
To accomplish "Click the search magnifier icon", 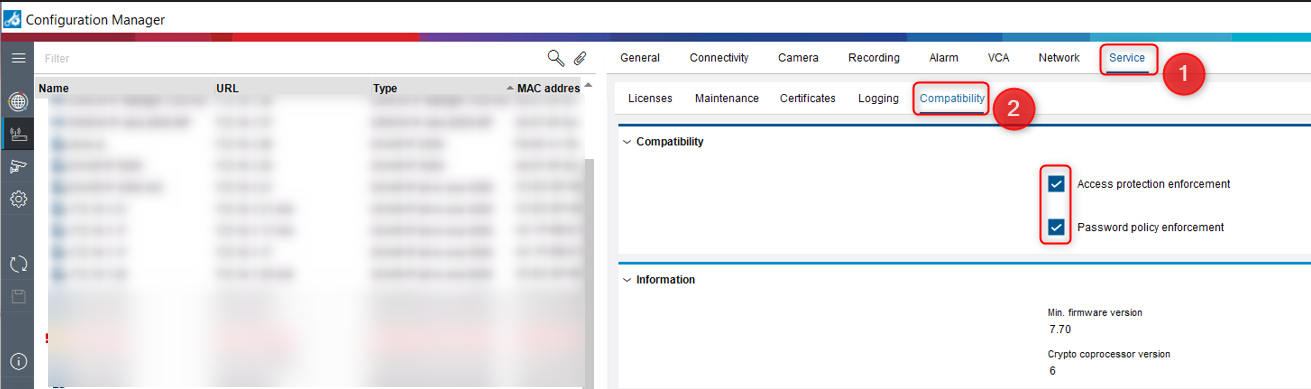I will 555,58.
